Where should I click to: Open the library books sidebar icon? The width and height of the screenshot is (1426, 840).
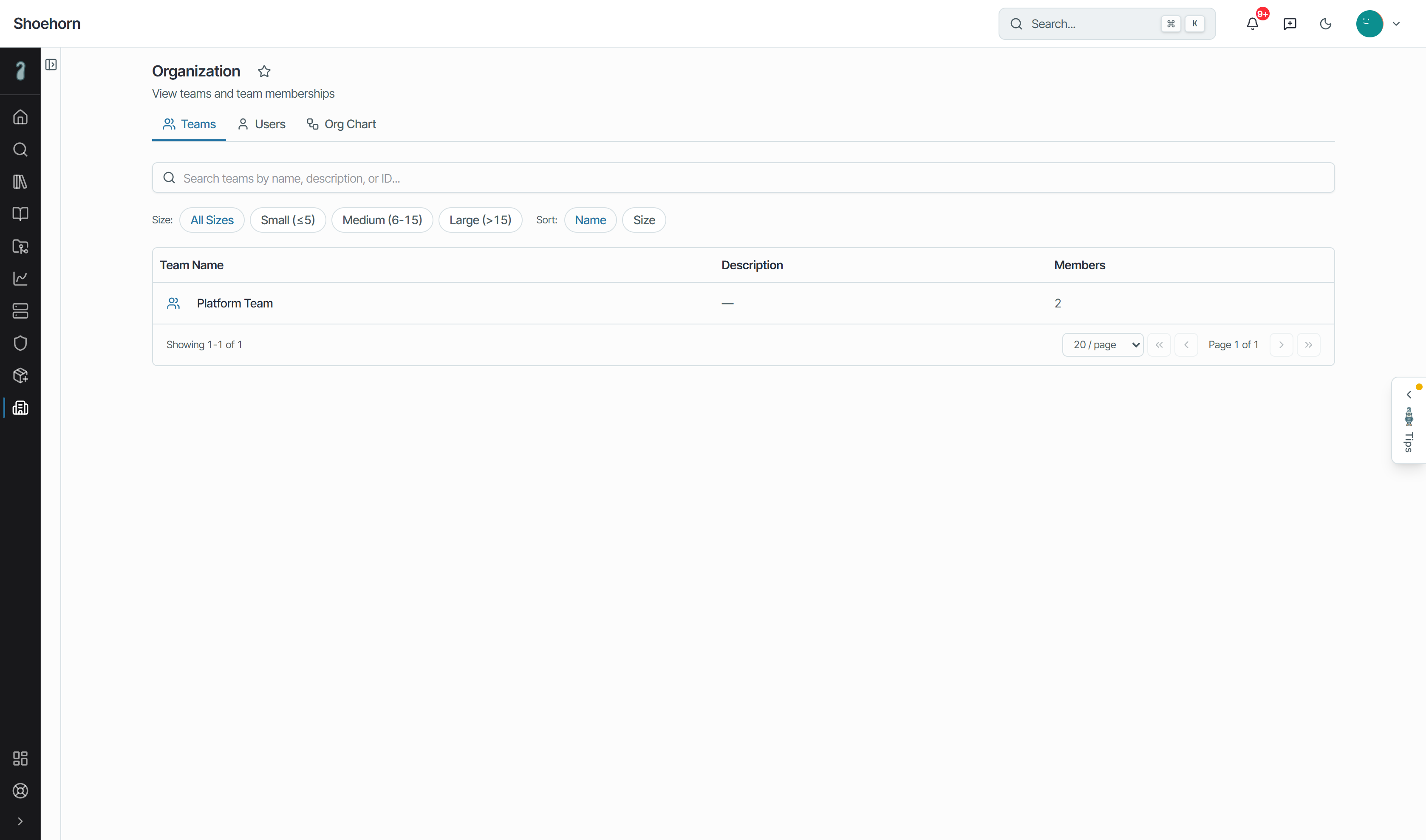tap(20, 182)
